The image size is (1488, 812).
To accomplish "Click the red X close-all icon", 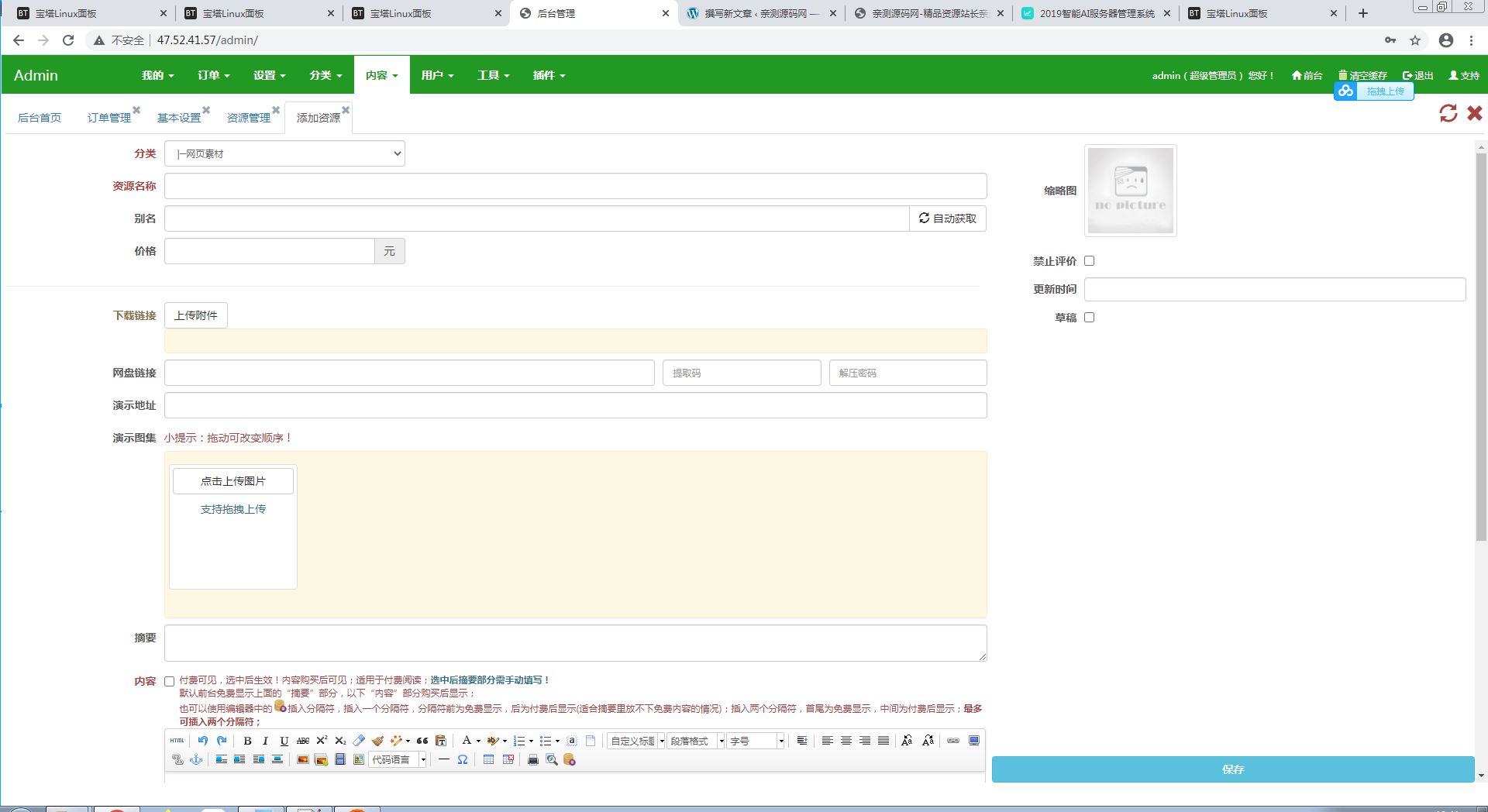I will [x=1475, y=113].
